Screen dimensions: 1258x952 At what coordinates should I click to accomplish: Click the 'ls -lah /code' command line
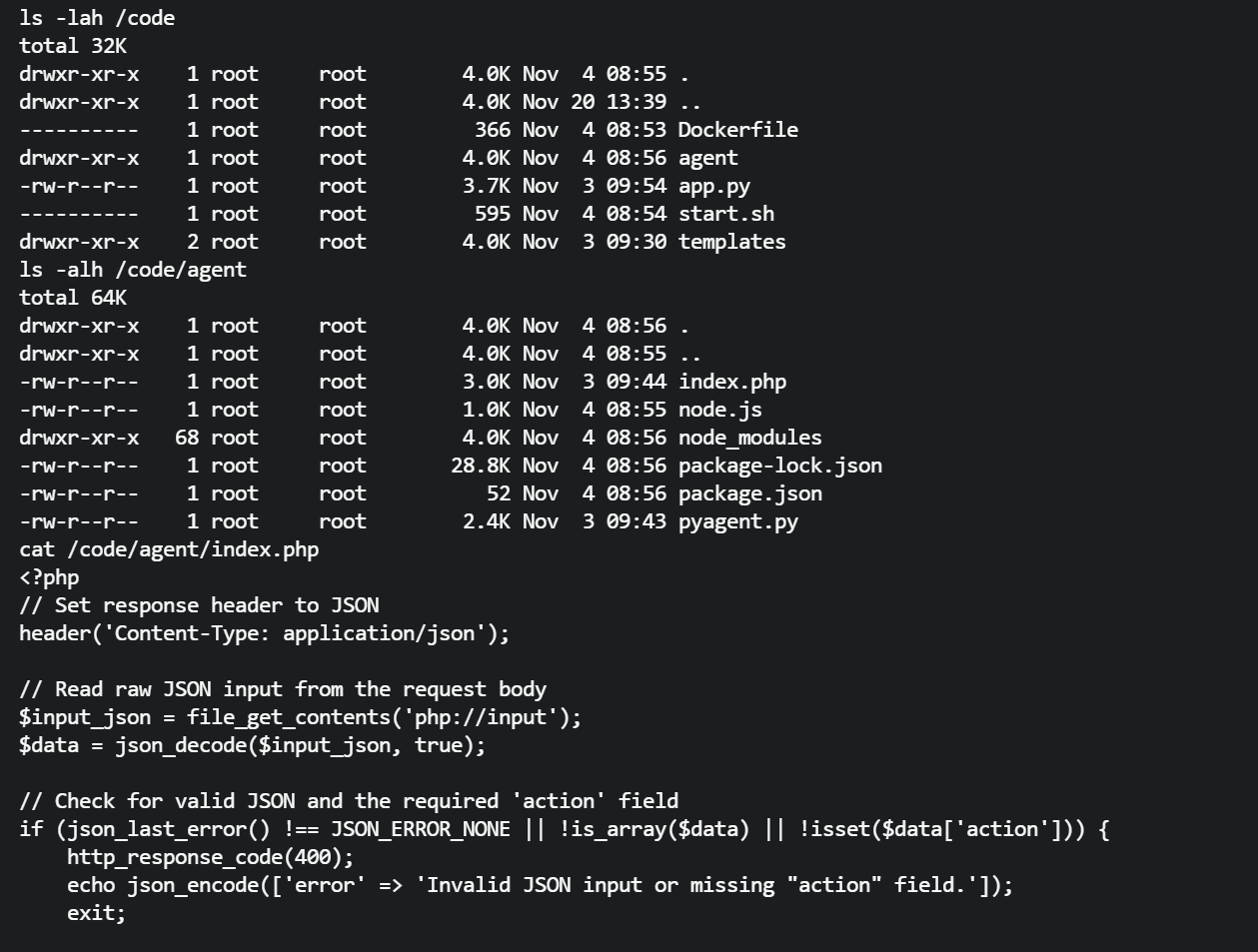[x=97, y=18]
